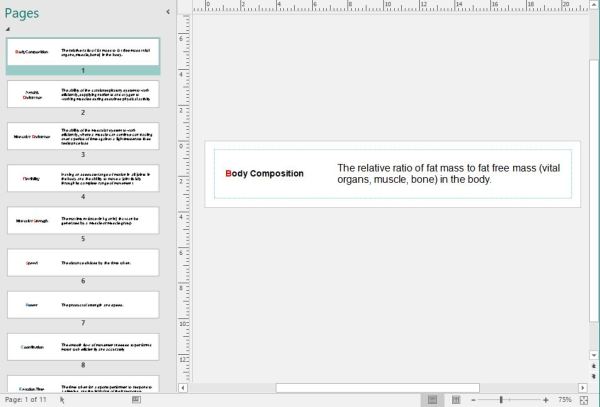Image resolution: width=600 pixels, height=407 pixels.
Task: Open the 75% zoom level dialog
Action: point(565,399)
